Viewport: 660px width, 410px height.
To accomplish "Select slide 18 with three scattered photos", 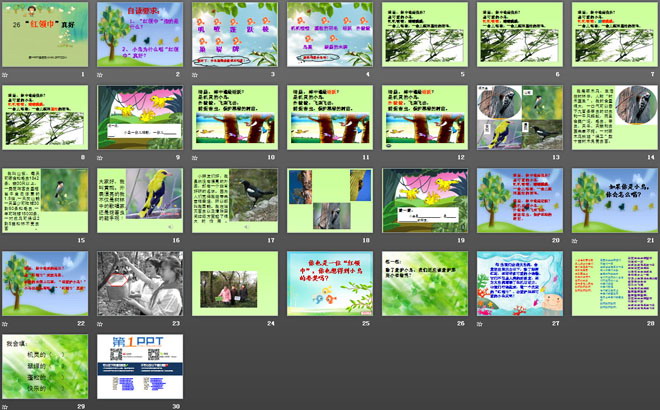I will (x=329, y=200).
